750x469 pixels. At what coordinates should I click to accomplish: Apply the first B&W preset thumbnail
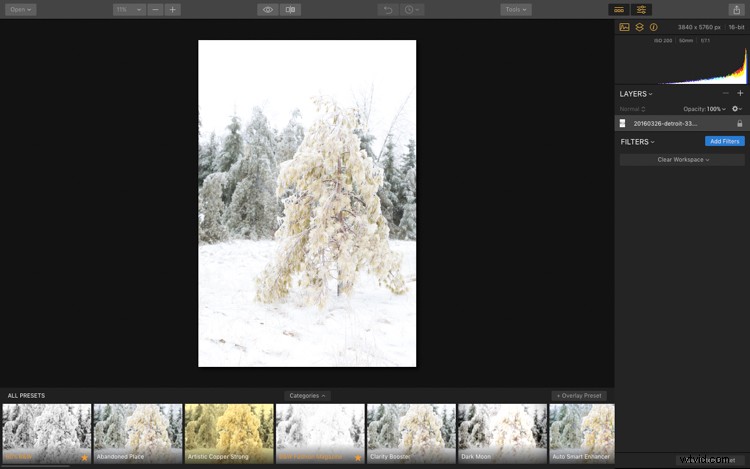[47, 433]
